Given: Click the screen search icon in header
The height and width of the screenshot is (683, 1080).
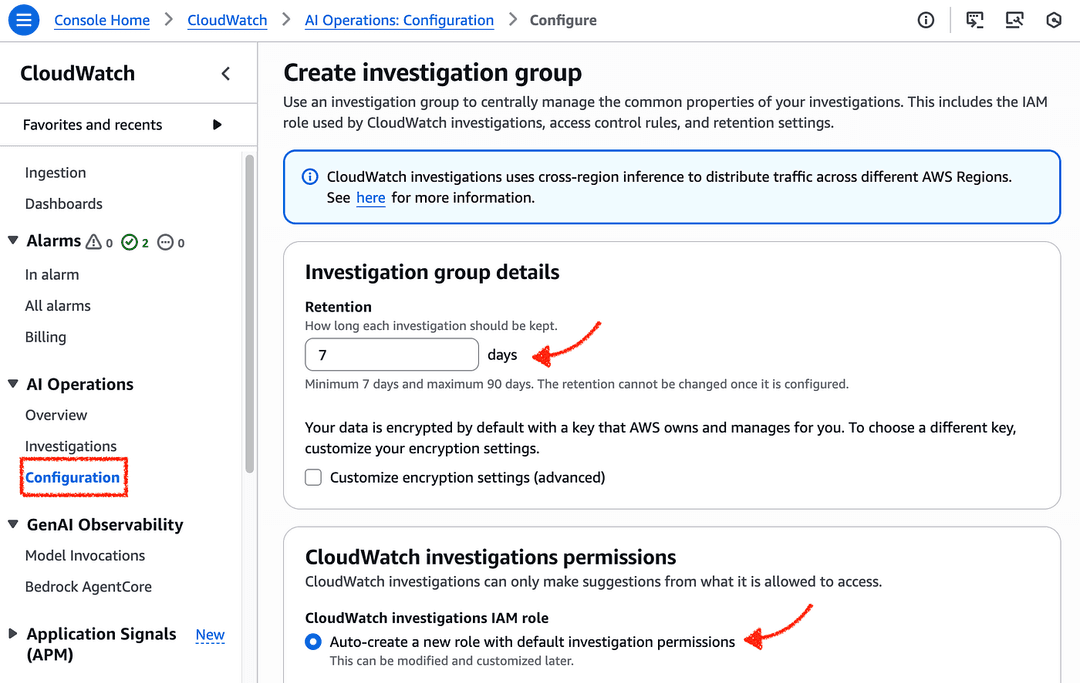Looking at the screenshot, I should [x=1014, y=20].
